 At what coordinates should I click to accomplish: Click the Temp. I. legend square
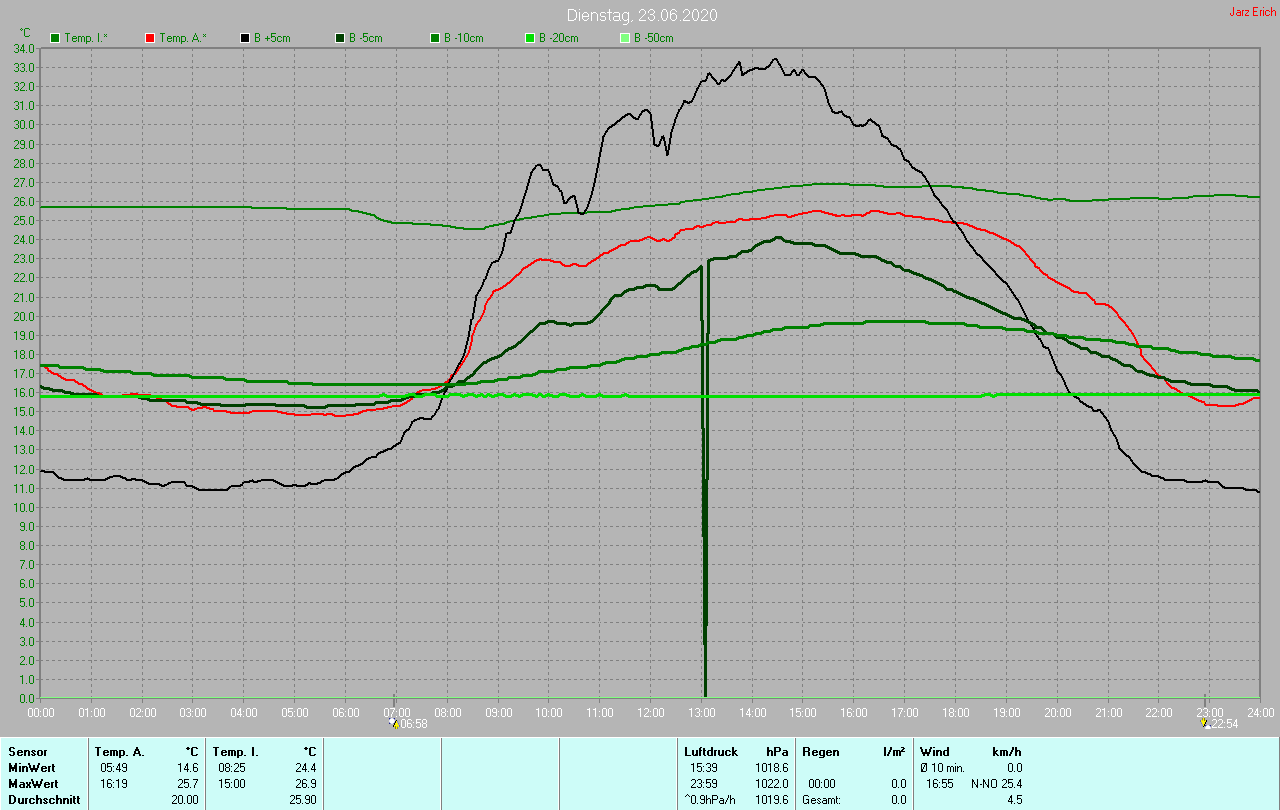click(x=55, y=38)
